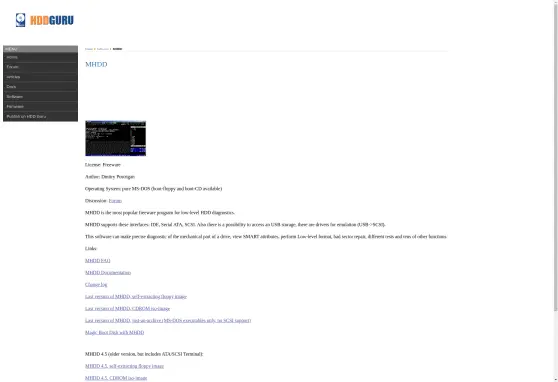
Task: Open the Docs menu entry
Action: click(41, 87)
